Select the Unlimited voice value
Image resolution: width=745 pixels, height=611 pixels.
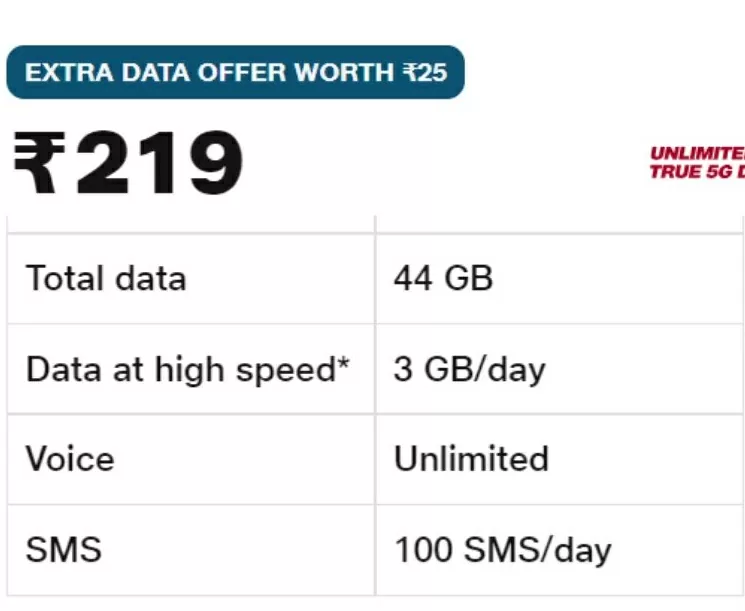click(471, 459)
